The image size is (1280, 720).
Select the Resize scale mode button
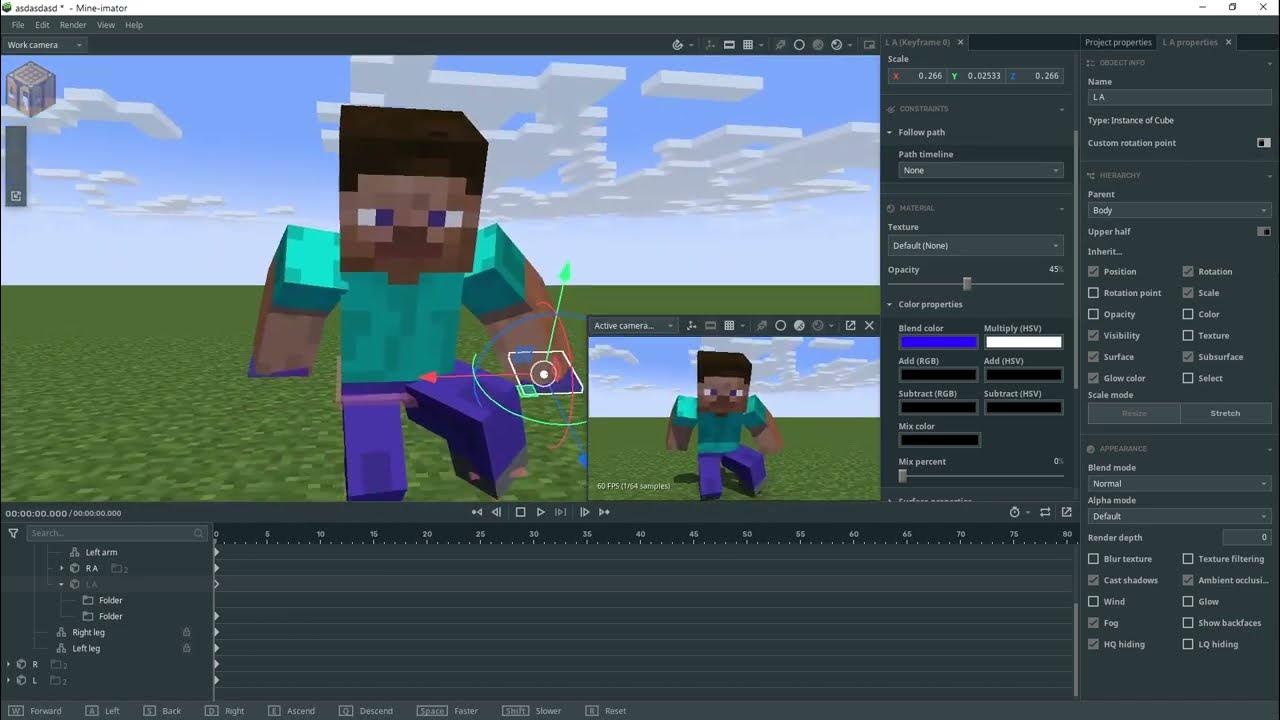click(1134, 413)
